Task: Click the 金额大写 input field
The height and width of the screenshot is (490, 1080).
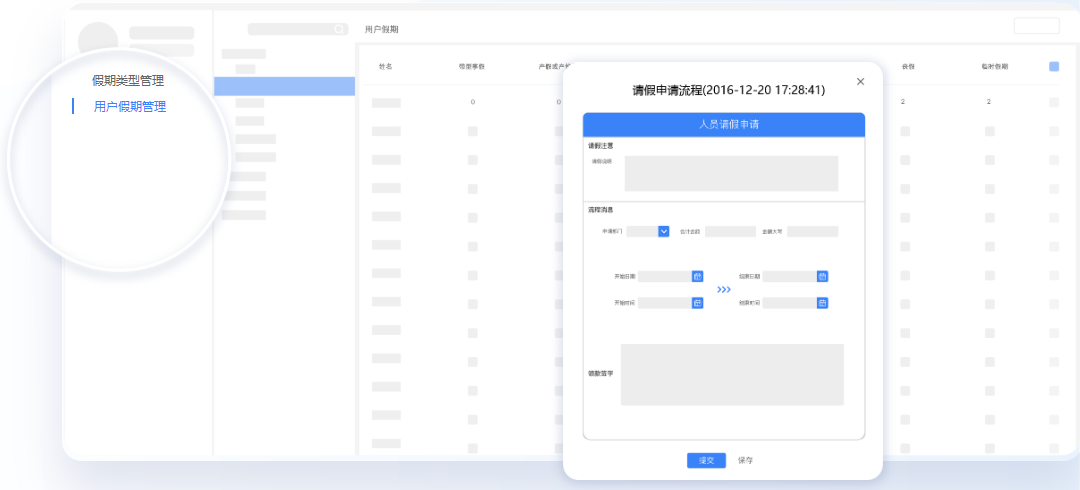Action: [x=812, y=231]
